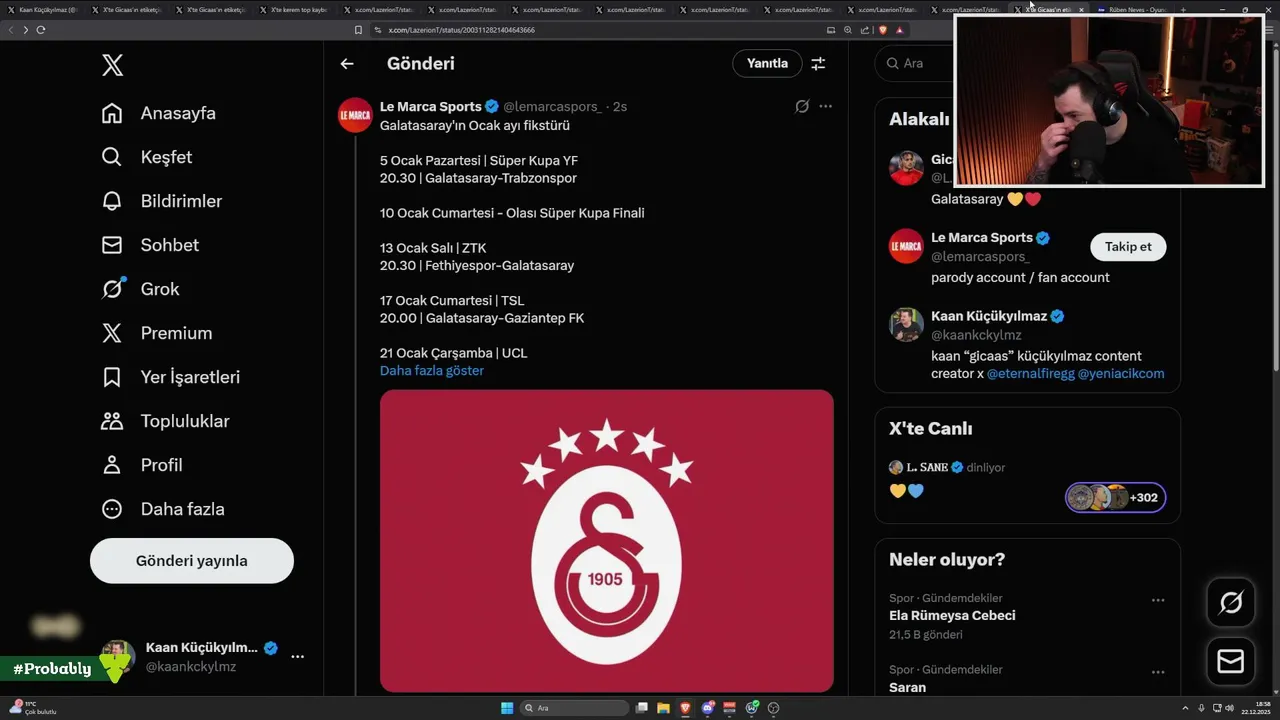Click browser reload button
This screenshot has height=720, width=1280.
[41, 30]
